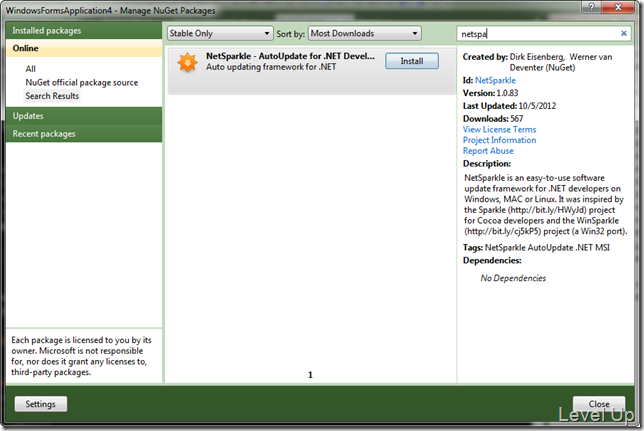Open Project Information link
The width and height of the screenshot is (644, 431).
499,140
